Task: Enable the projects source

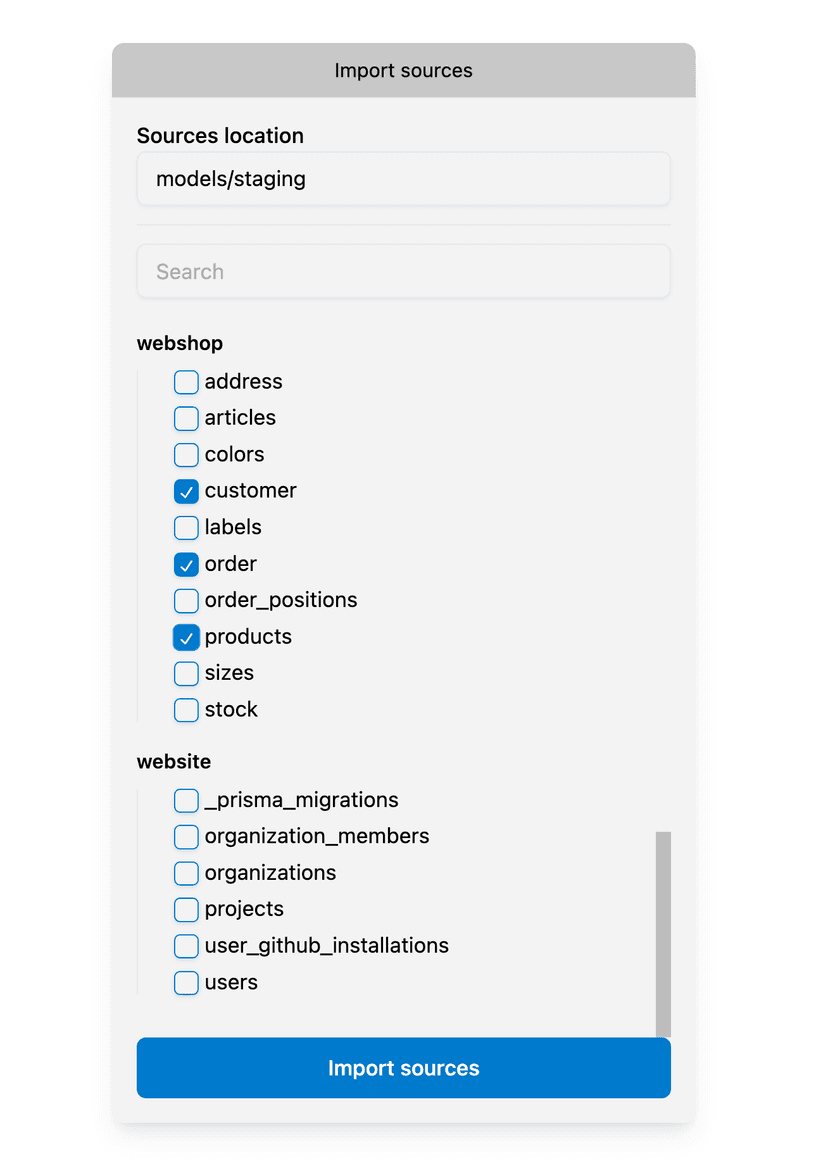Action: point(186,910)
